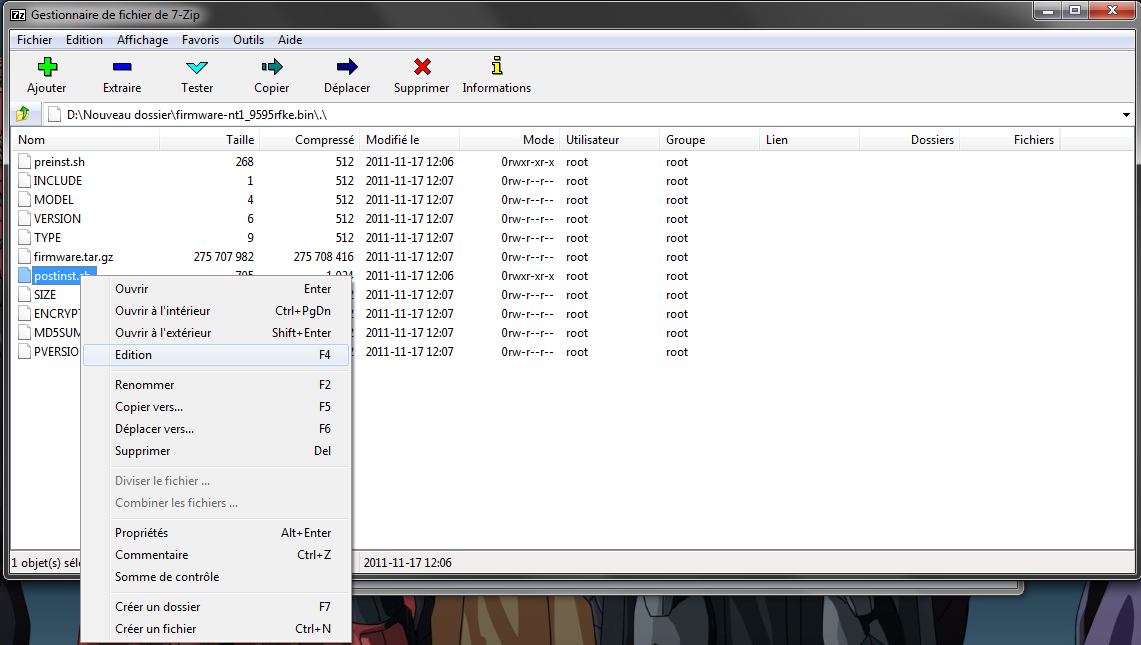Click the blue Extraire minus icon

(x=122, y=67)
